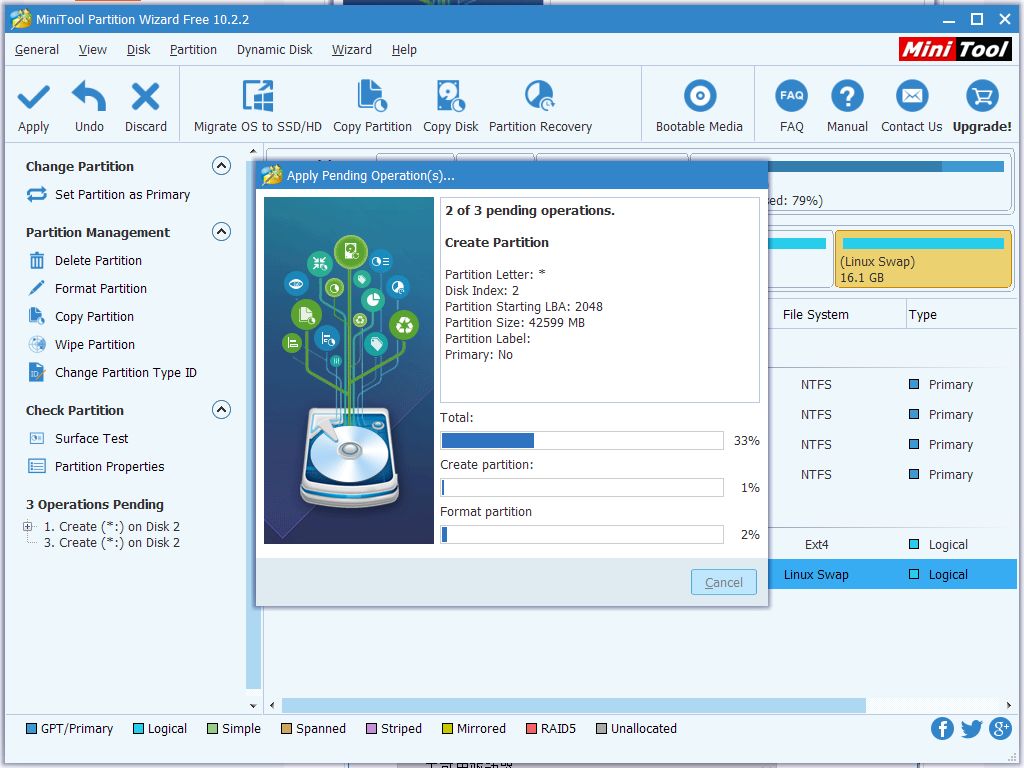Image resolution: width=1024 pixels, height=768 pixels.
Task: Open Partition Properties from sidebar
Action: coord(109,467)
